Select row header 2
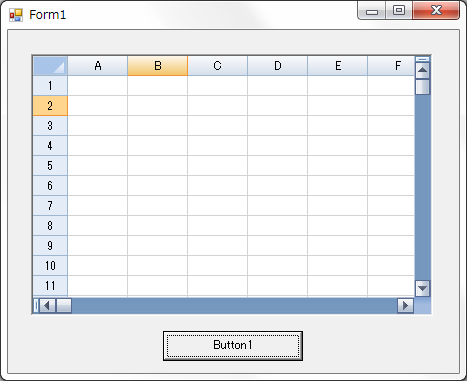The image size is (467, 381). click(x=50, y=106)
